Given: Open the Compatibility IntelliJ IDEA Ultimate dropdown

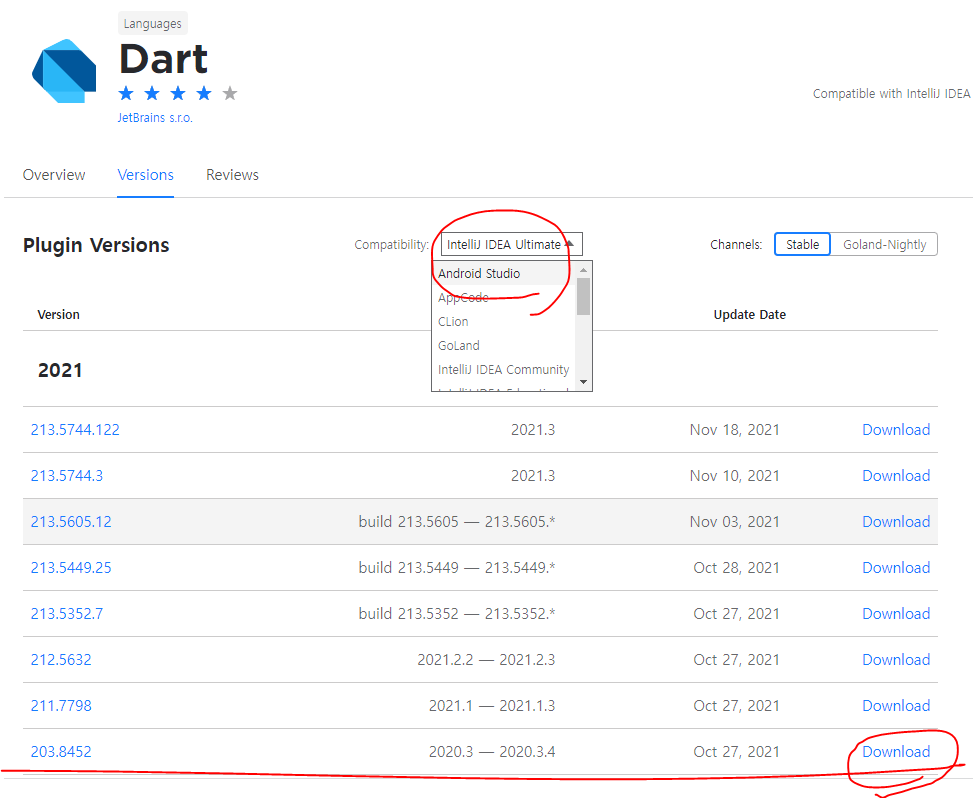Looking at the screenshot, I should (511, 244).
